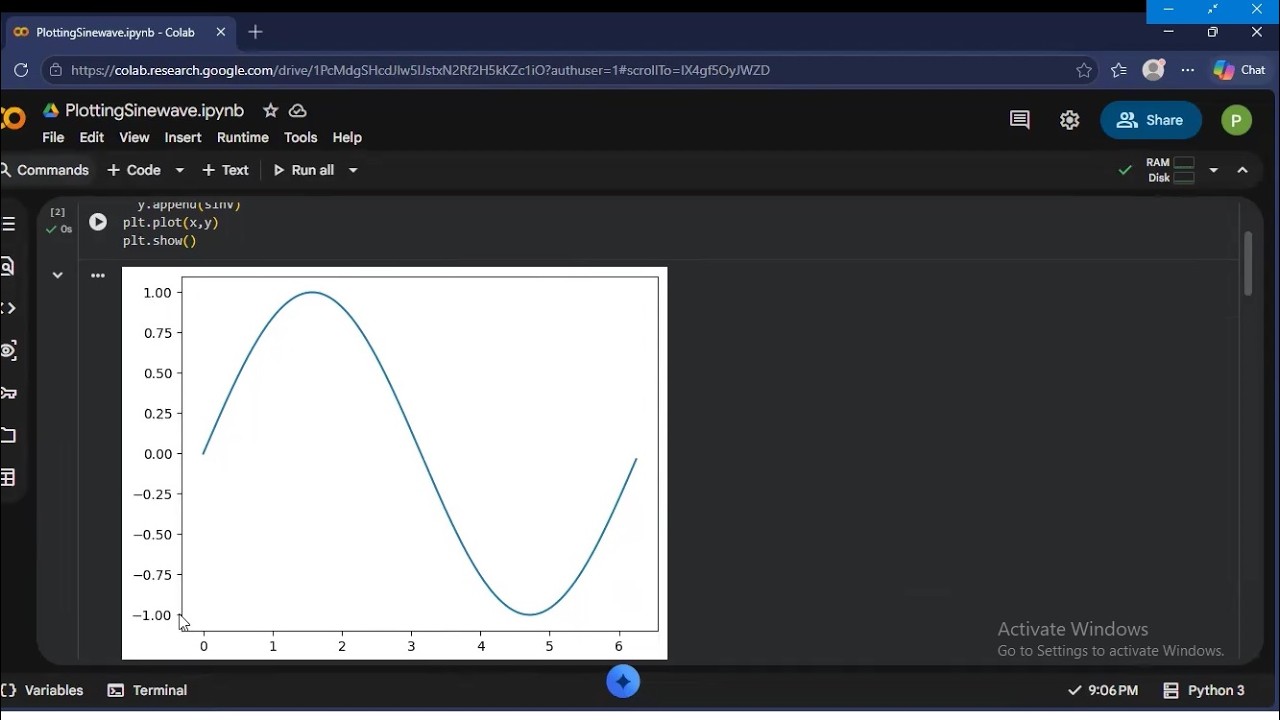The height and width of the screenshot is (720, 1280).
Task: Click Run all
Action: (x=304, y=170)
